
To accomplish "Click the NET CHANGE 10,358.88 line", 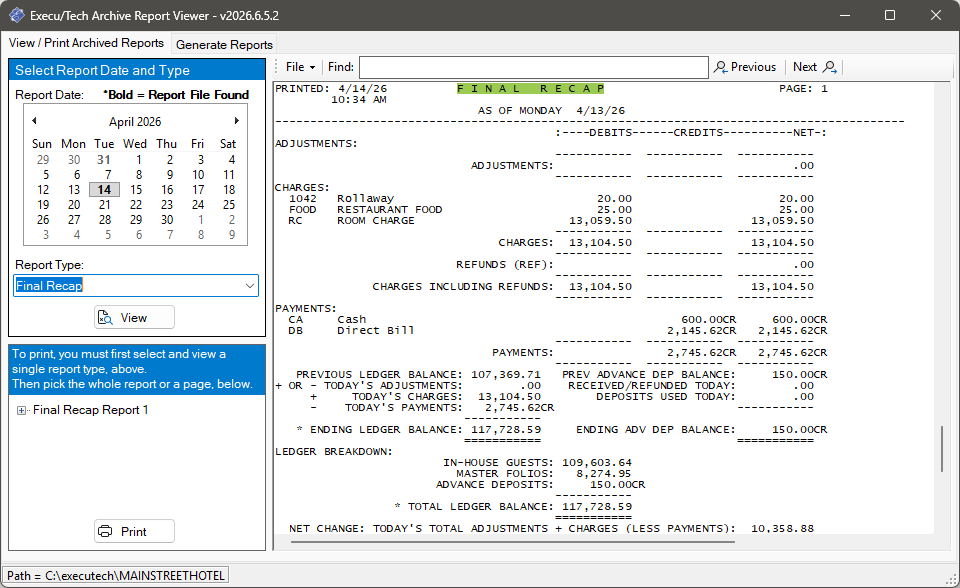I will (552, 529).
